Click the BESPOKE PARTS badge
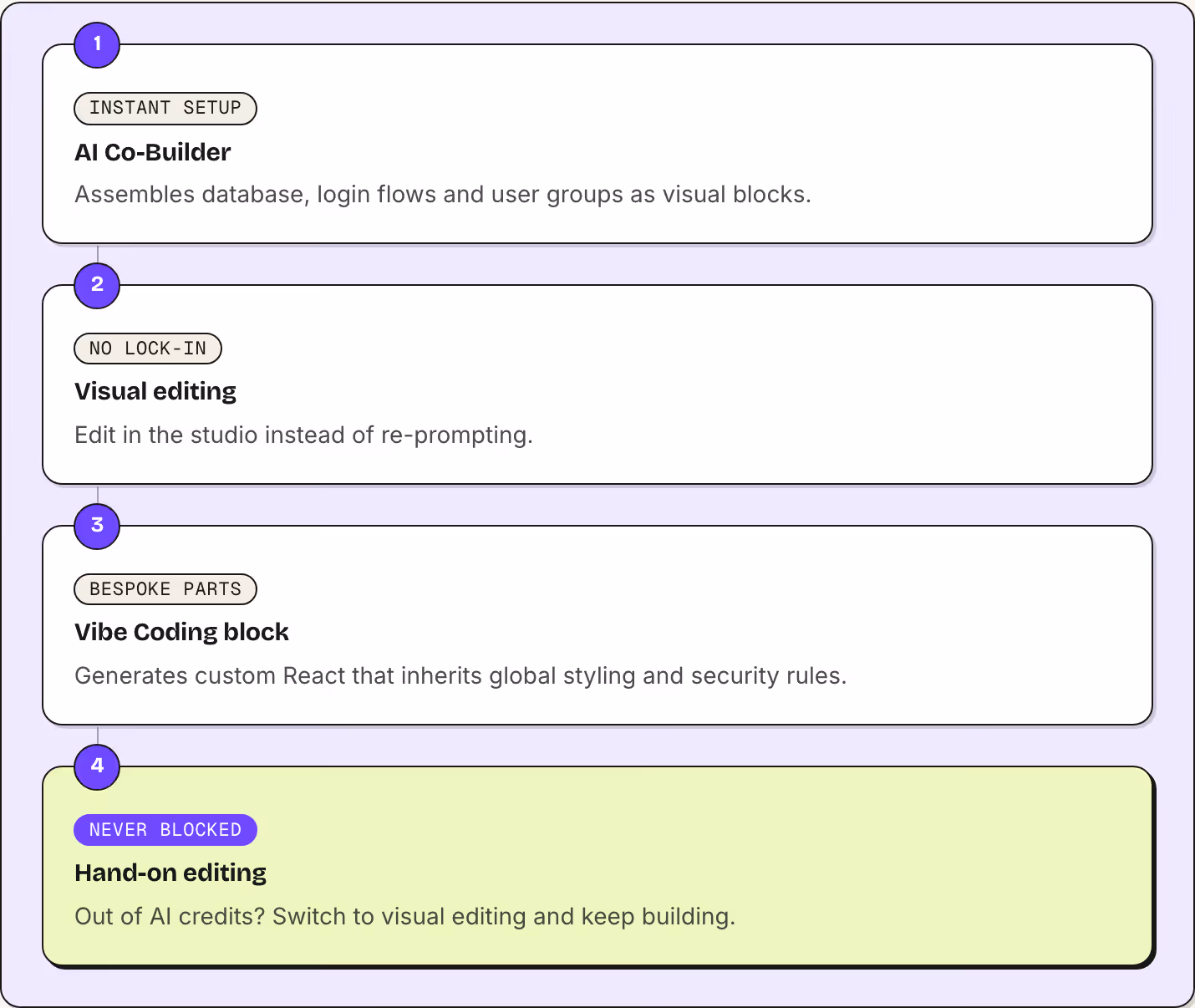This screenshot has height=1008, width=1195. click(x=165, y=589)
